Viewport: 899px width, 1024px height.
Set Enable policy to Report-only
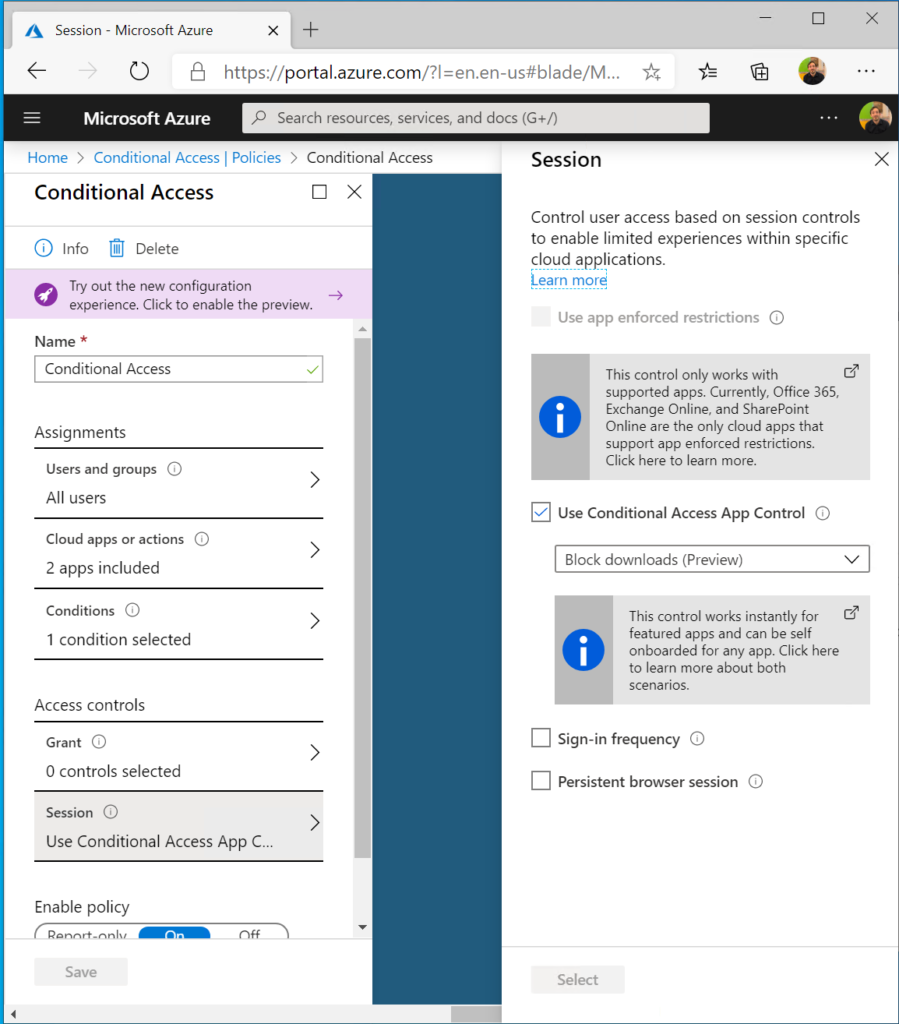tap(87, 933)
